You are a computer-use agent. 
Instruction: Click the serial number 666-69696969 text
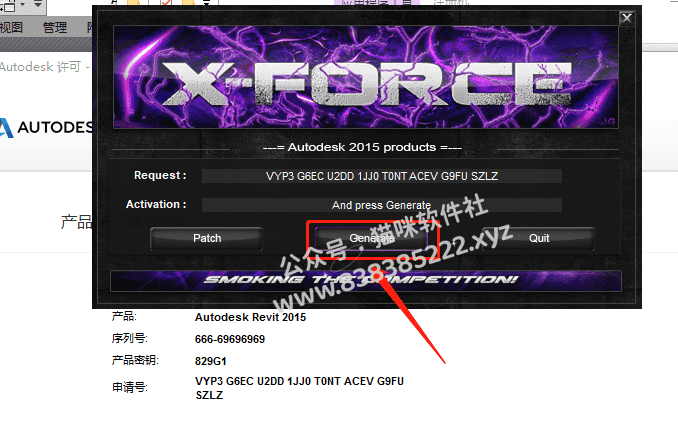230,339
